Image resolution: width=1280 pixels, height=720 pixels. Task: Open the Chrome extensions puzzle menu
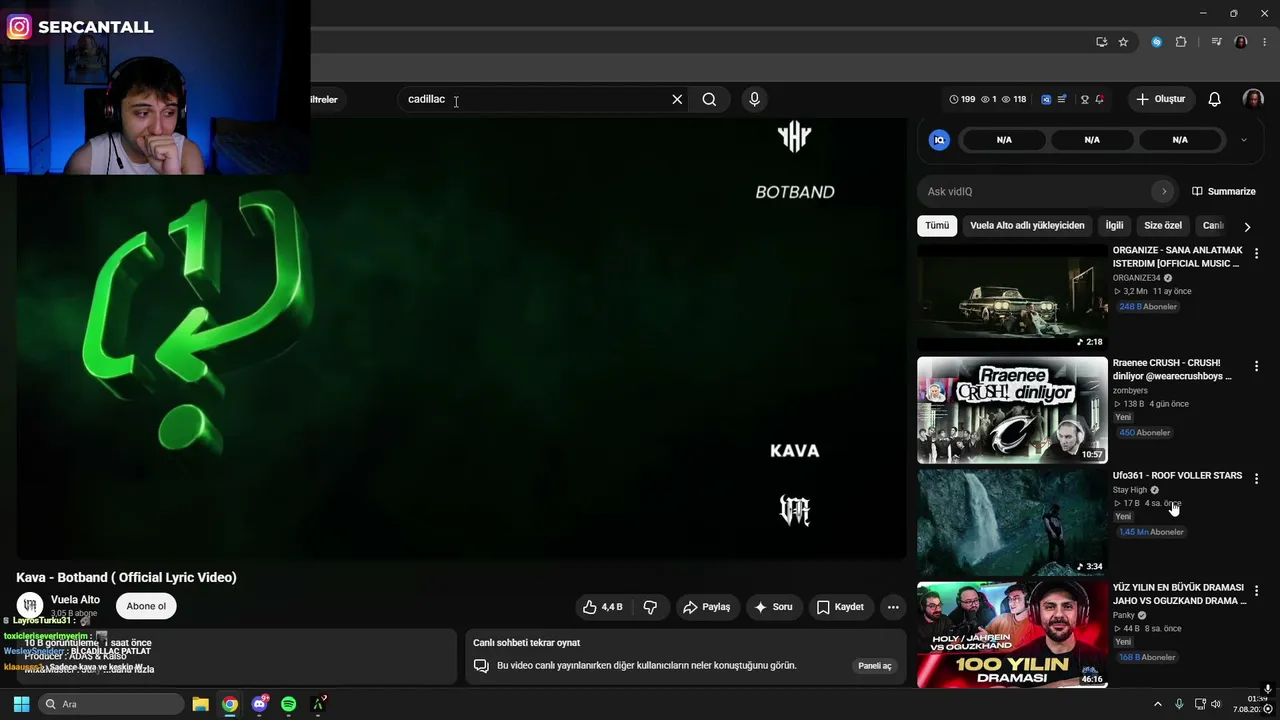pos(1181,42)
